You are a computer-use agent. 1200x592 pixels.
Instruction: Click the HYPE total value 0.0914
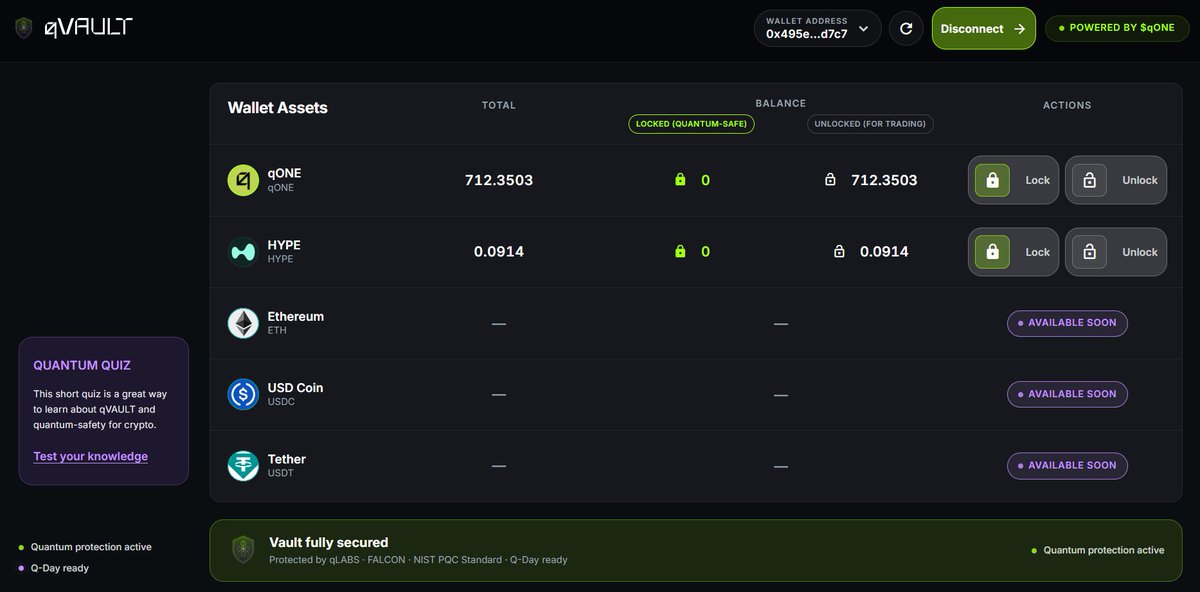point(499,252)
